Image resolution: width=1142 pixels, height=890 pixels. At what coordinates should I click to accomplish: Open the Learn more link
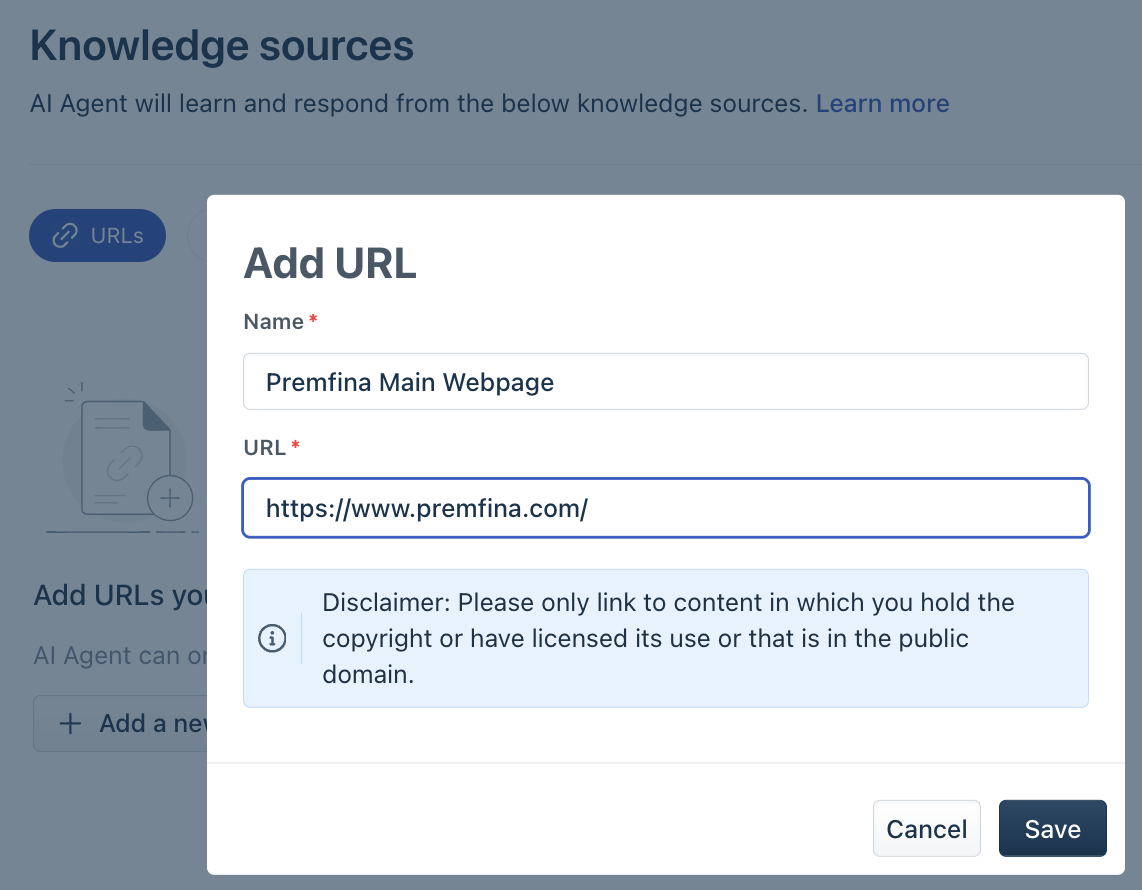pos(882,103)
